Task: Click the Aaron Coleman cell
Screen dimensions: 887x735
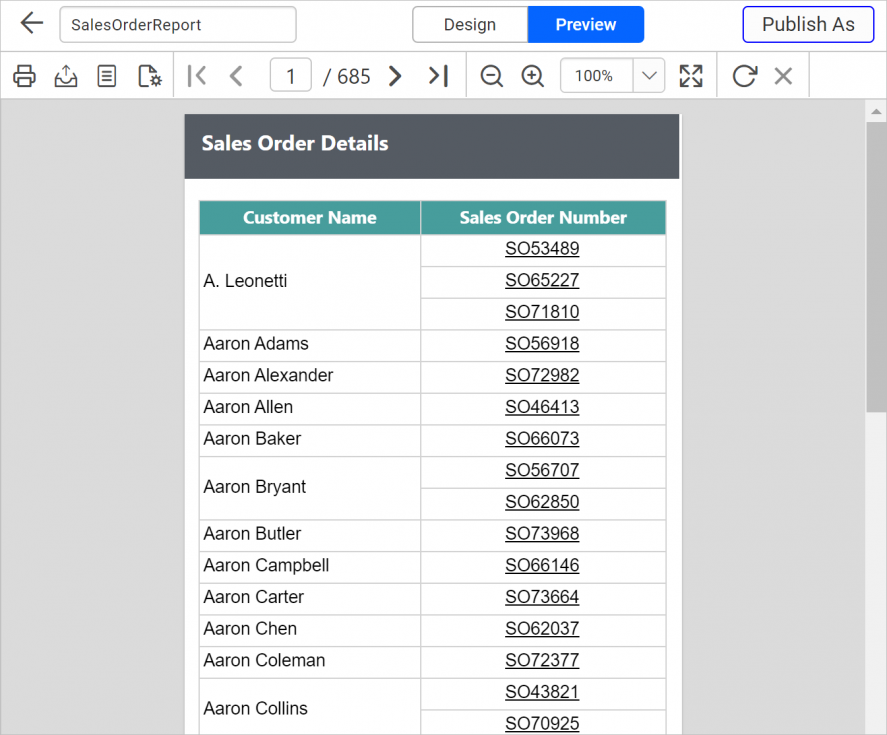Action: (310, 662)
